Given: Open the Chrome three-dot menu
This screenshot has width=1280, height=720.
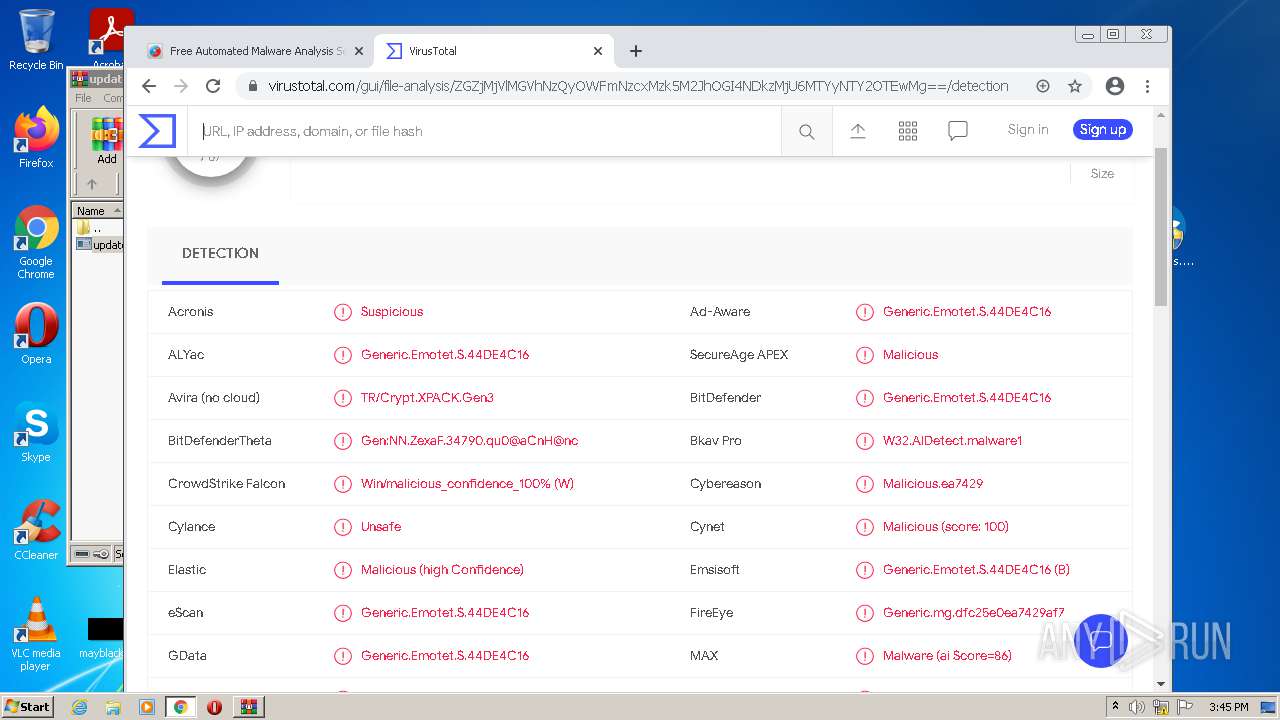Looking at the screenshot, I should point(1147,86).
